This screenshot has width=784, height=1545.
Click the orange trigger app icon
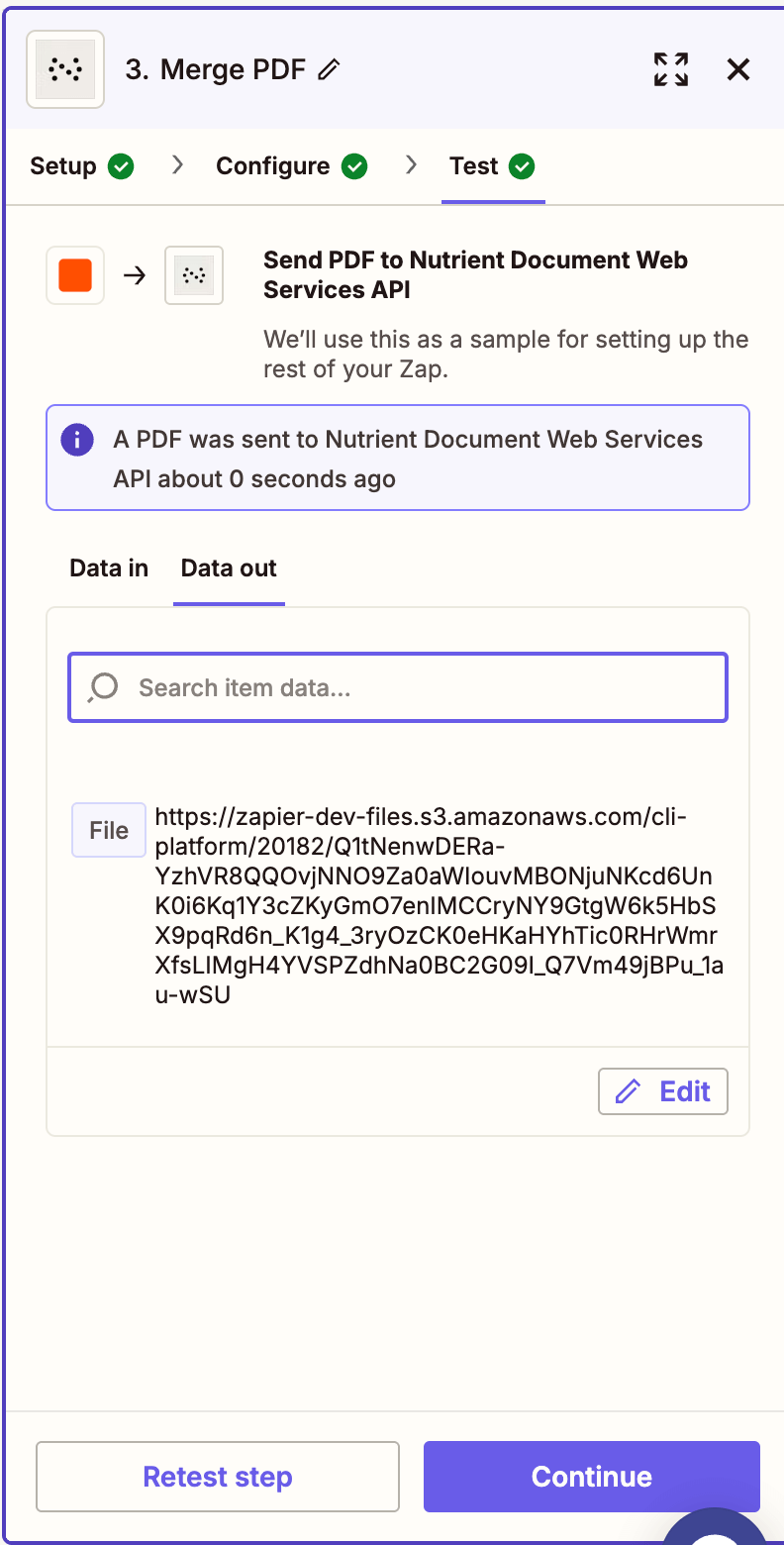pos(75,275)
